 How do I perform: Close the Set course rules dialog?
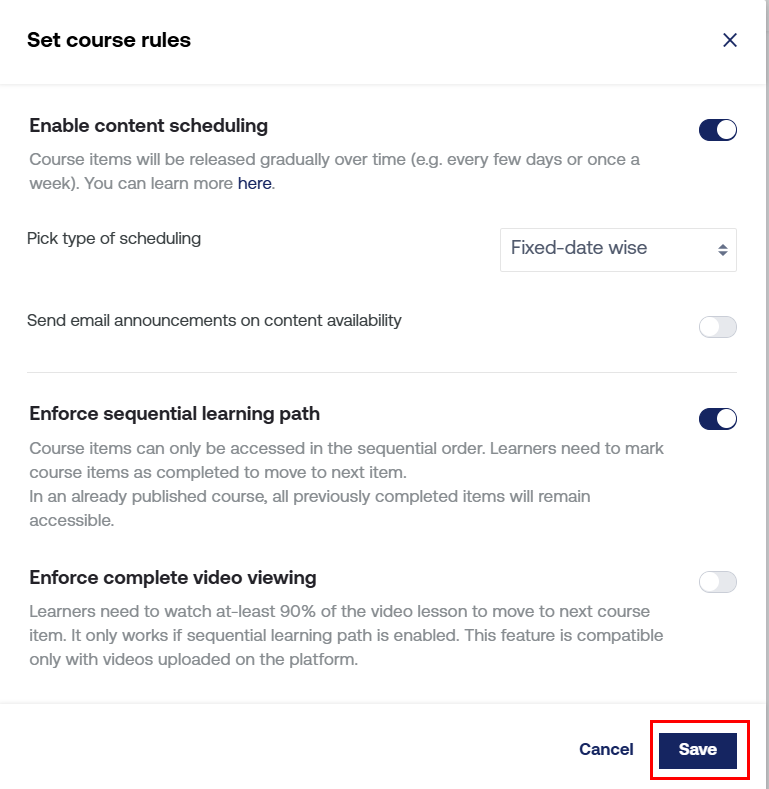coord(730,40)
